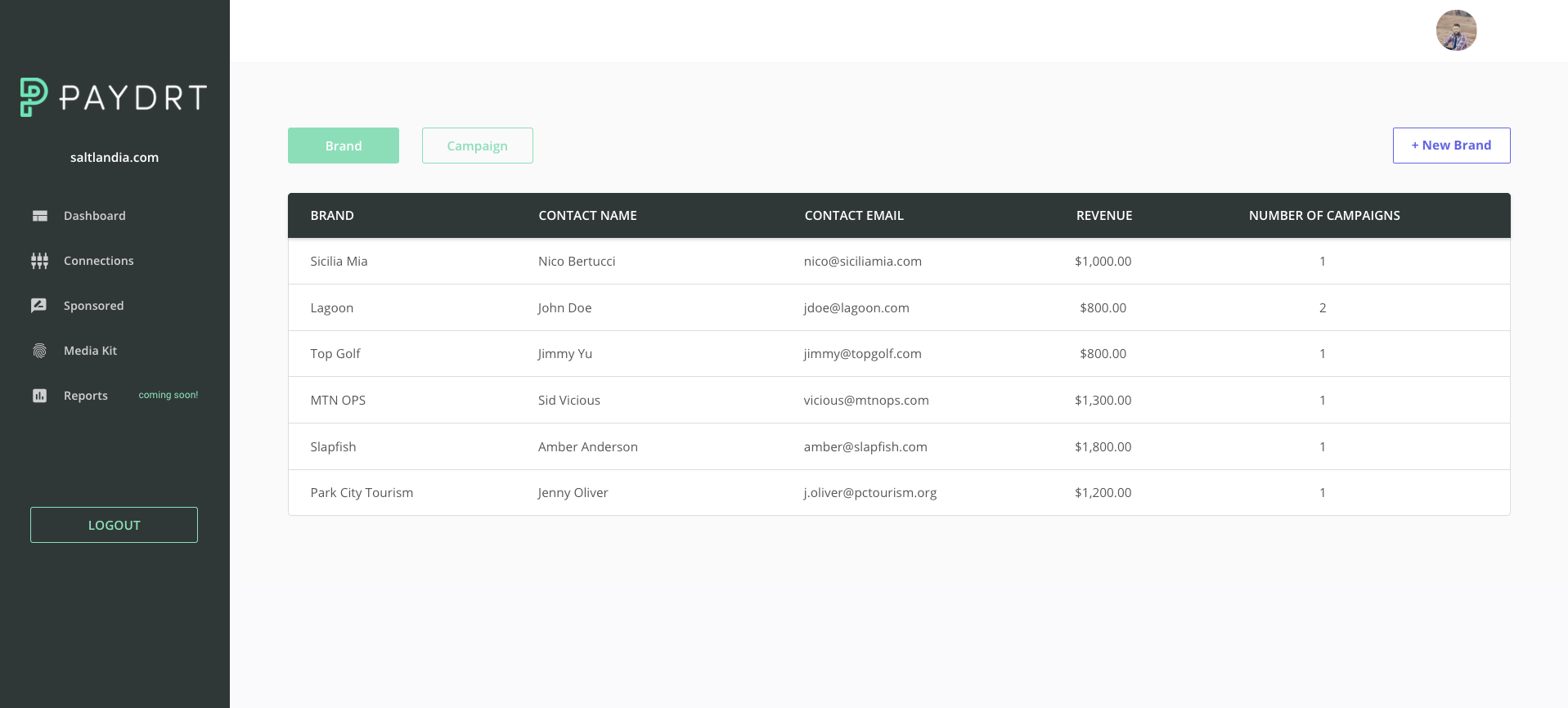Click email amber@slapfish.com
This screenshot has height=708, width=1568.
point(865,447)
